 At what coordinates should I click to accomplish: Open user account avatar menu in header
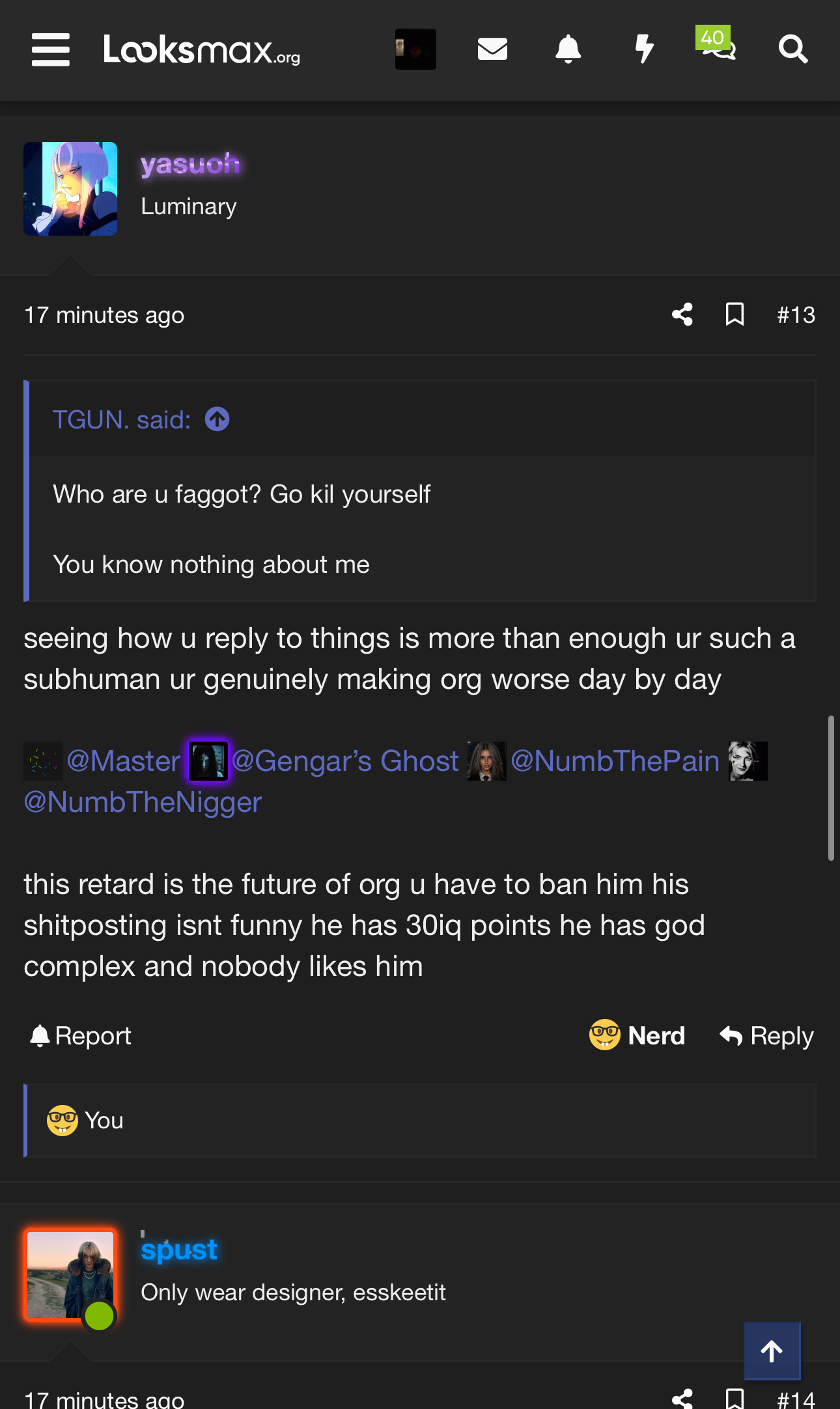pyautogui.click(x=415, y=49)
